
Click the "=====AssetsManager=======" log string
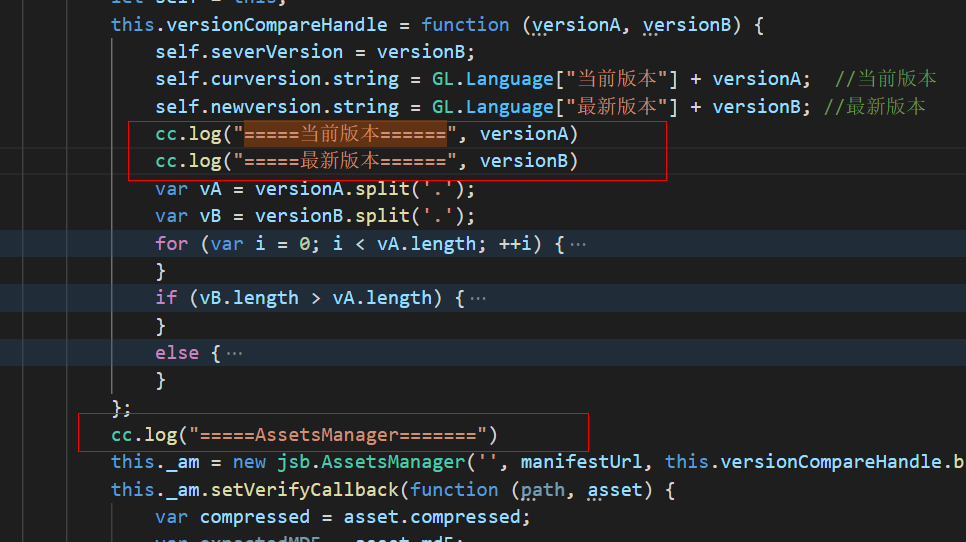(x=344, y=435)
